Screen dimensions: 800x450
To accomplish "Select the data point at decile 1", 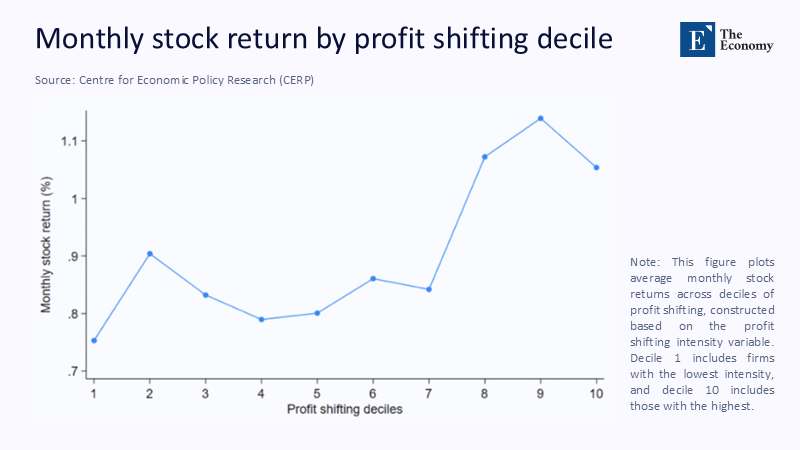I will (x=94, y=341).
